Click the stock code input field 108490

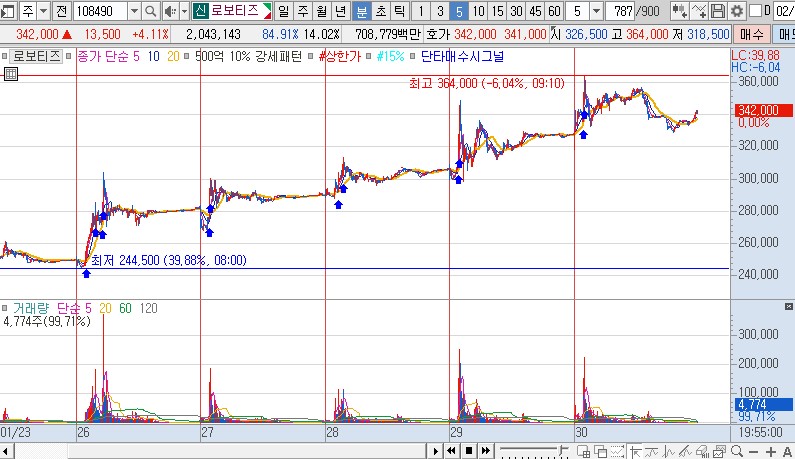tap(100, 11)
